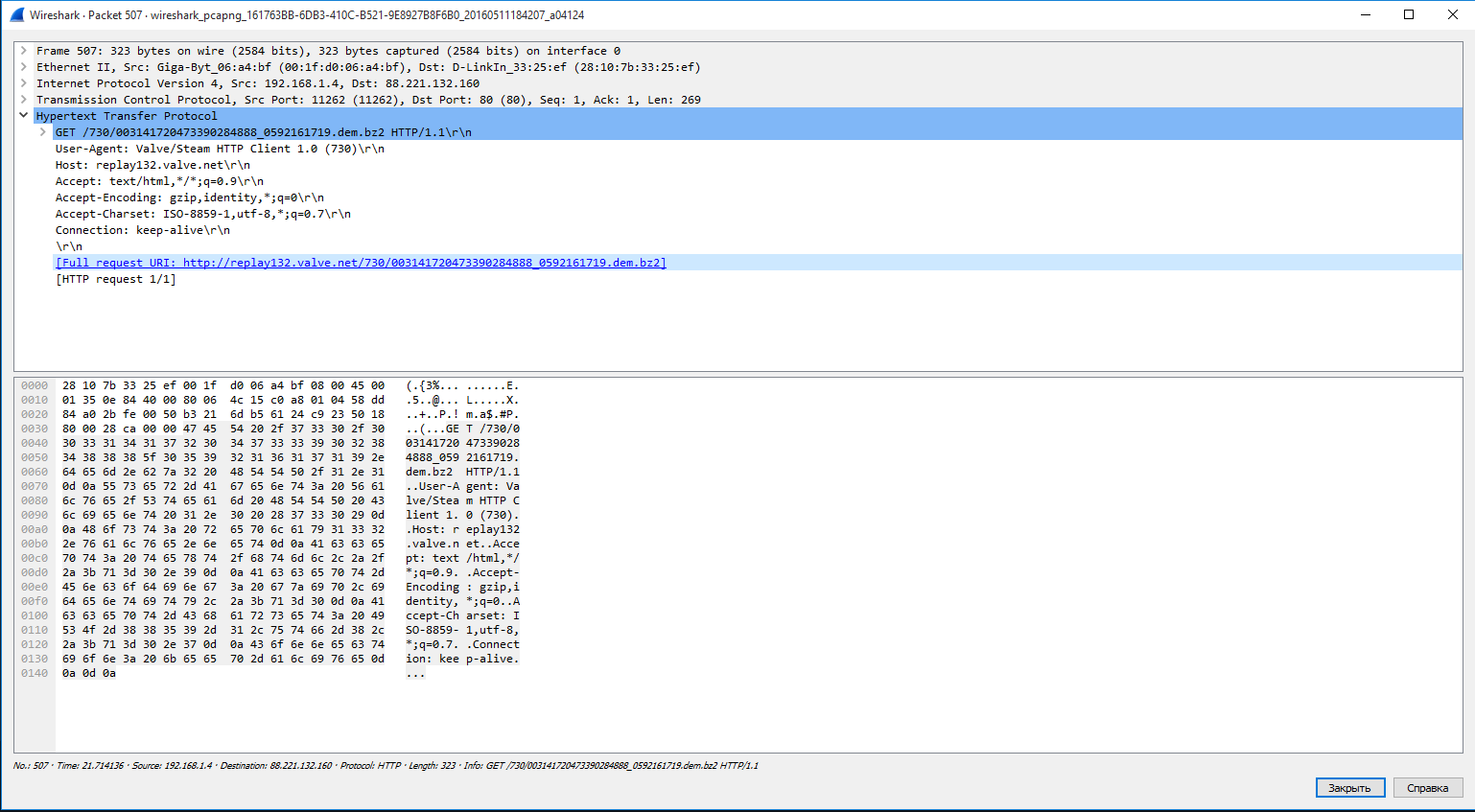This screenshot has height=812, width=1475.
Task: Click the status line showing No.: 507
Action: tap(386, 765)
